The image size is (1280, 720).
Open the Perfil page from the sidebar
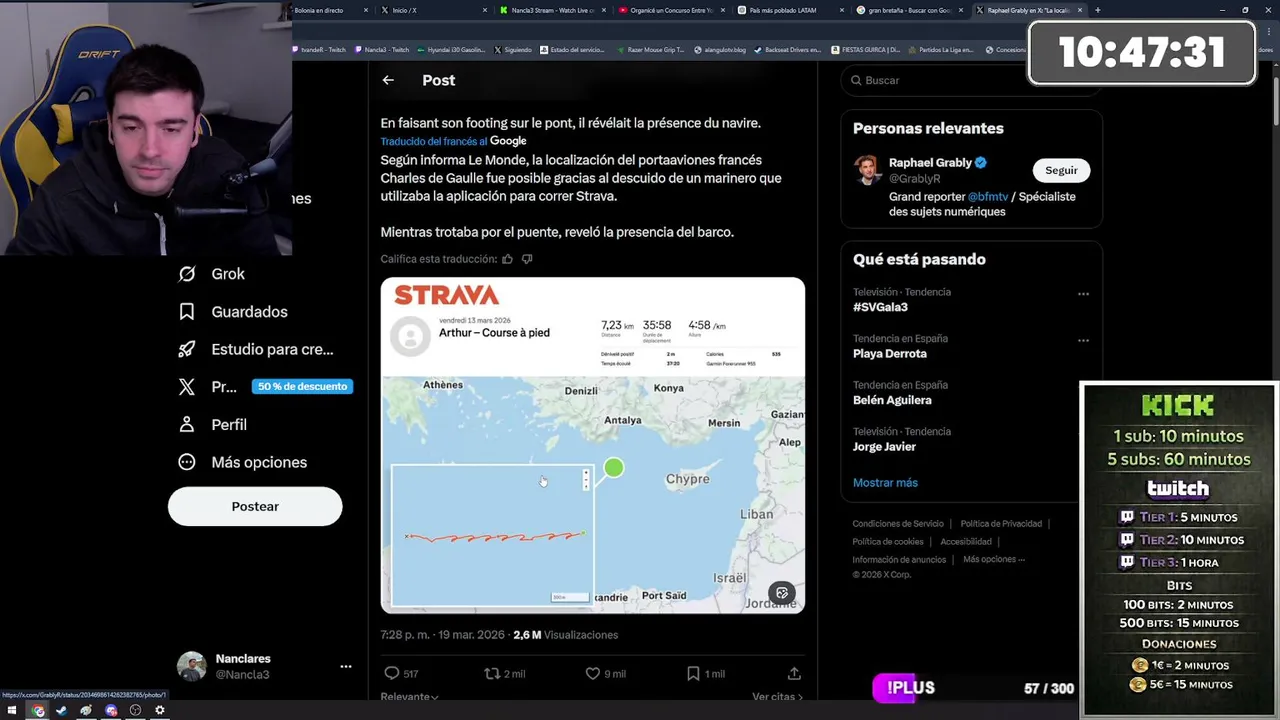pyautogui.click(x=212, y=424)
